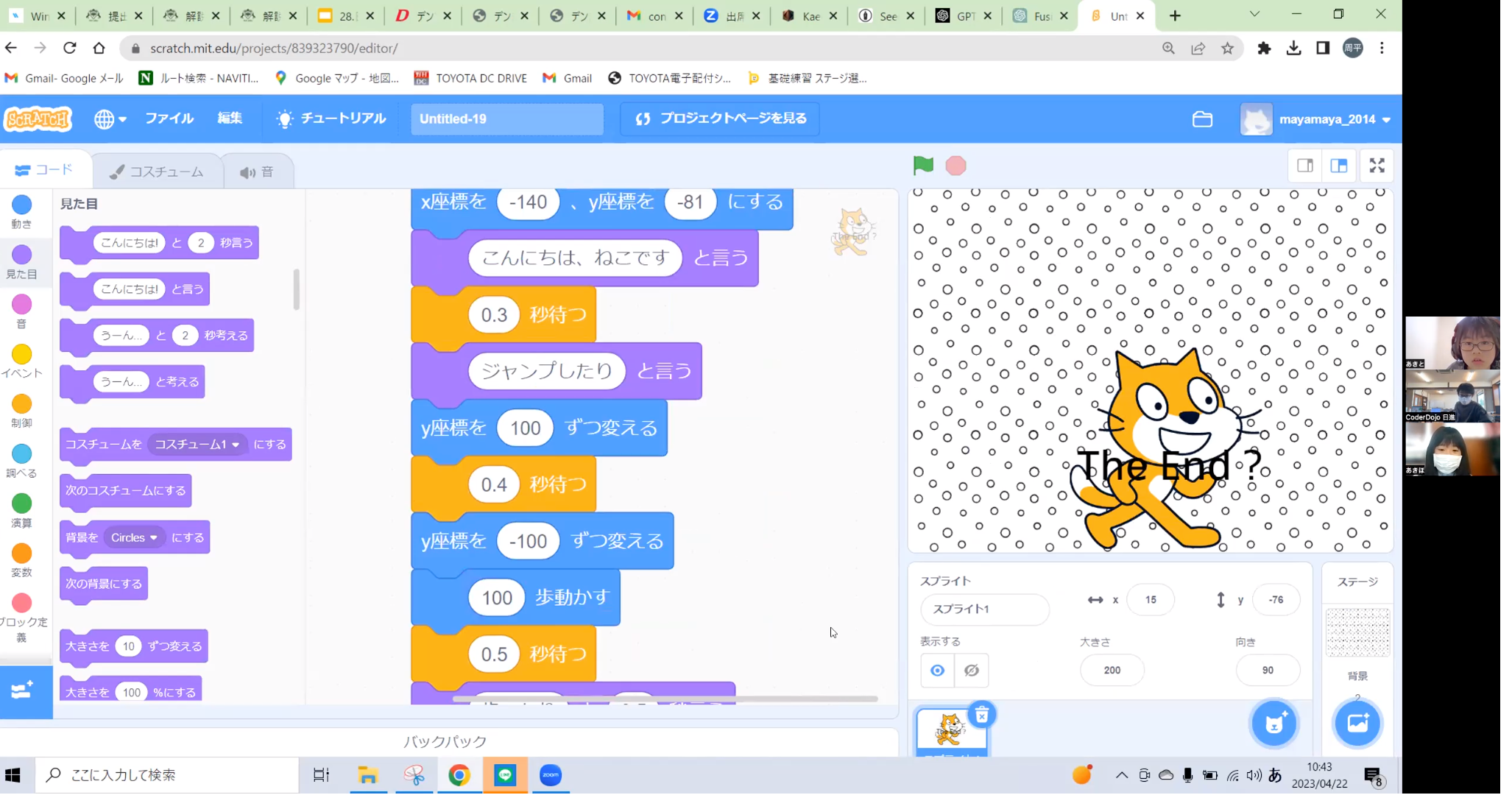Open the 動き (Motion) block category
1512x795 pixels.
[22, 212]
